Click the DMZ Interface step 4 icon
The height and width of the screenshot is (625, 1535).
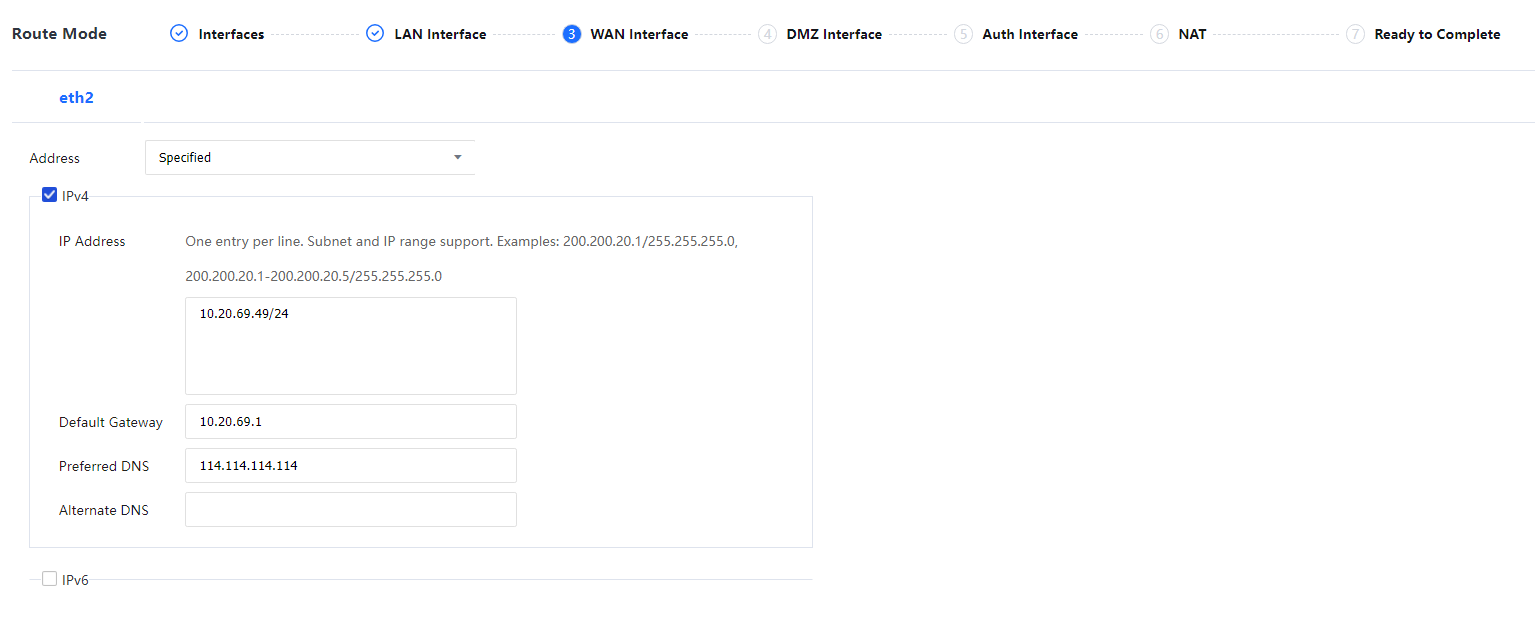pyautogui.click(x=767, y=34)
